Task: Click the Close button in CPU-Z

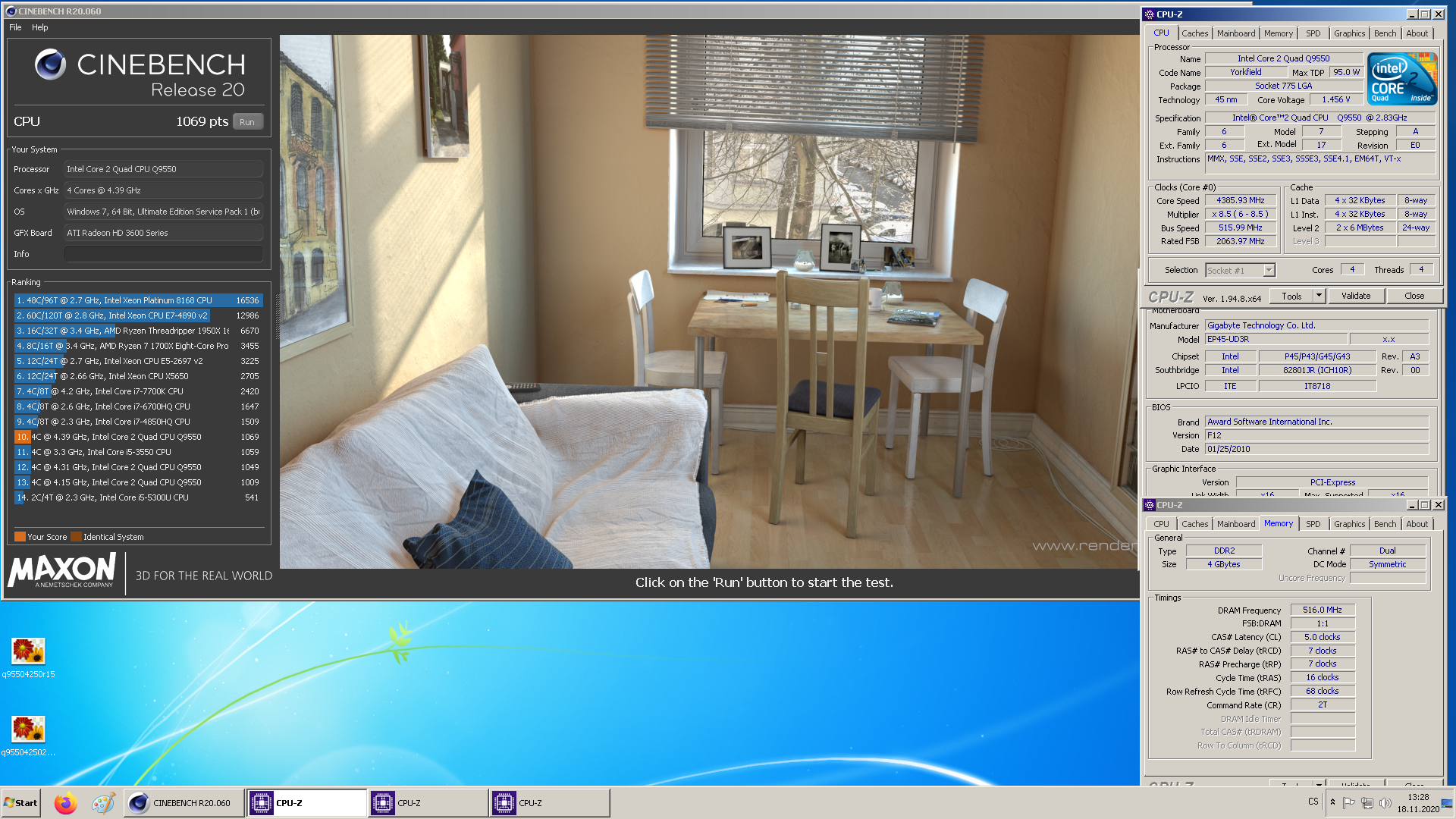Action: pyautogui.click(x=1414, y=297)
